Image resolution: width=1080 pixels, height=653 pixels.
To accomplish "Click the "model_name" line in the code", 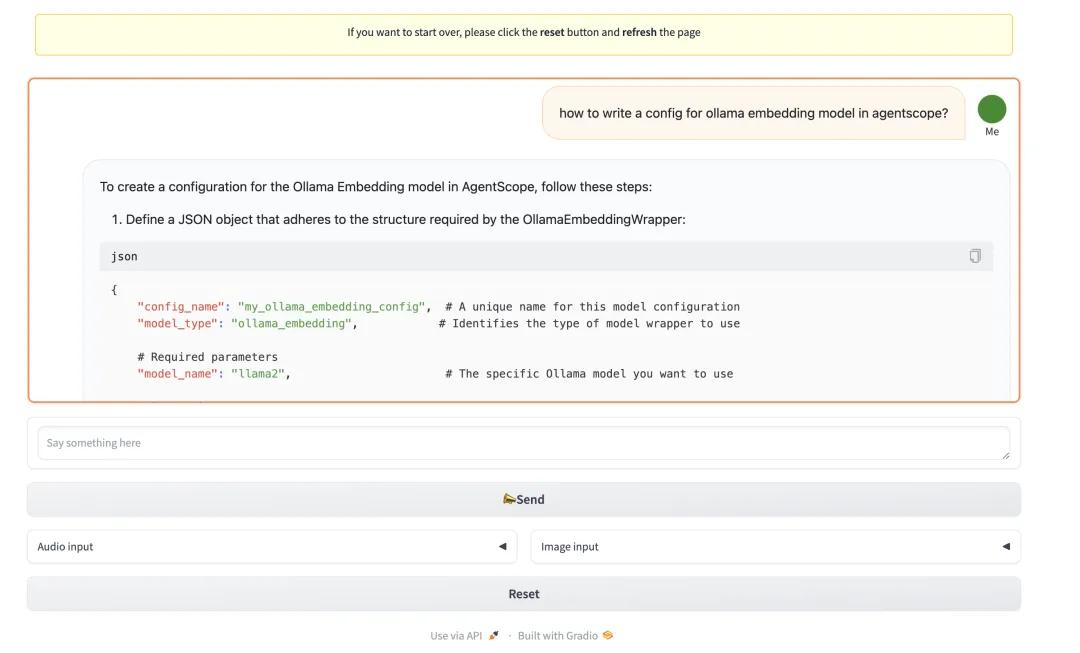I will 434,374.
